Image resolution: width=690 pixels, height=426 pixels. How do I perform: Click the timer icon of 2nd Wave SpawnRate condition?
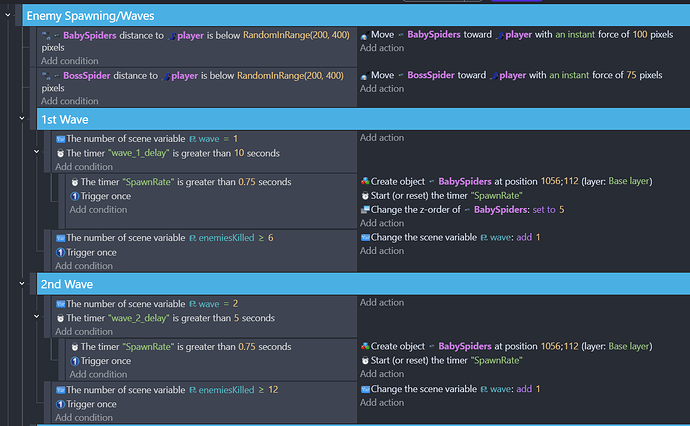(x=75, y=347)
